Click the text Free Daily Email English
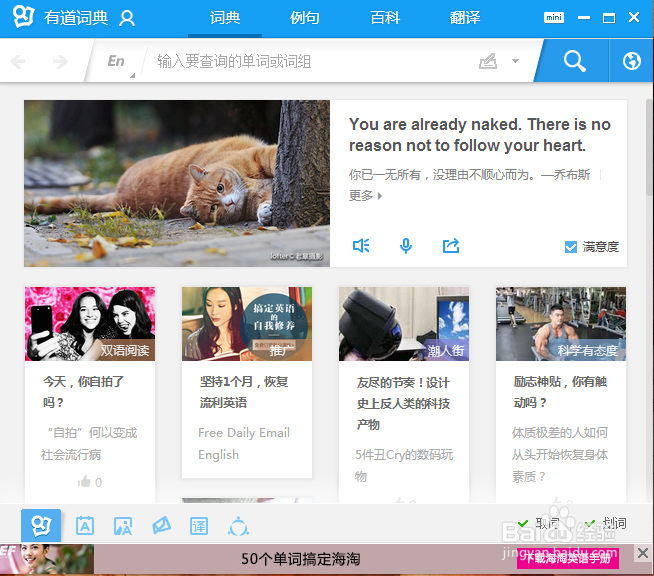 coord(244,443)
